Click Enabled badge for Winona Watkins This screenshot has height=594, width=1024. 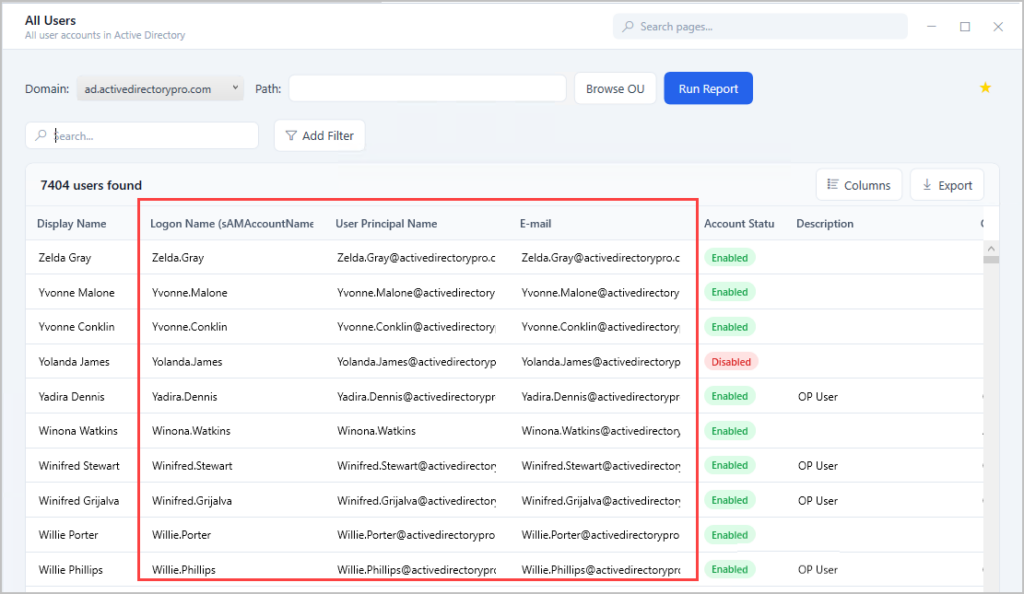pyautogui.click(x=729, y=431)
